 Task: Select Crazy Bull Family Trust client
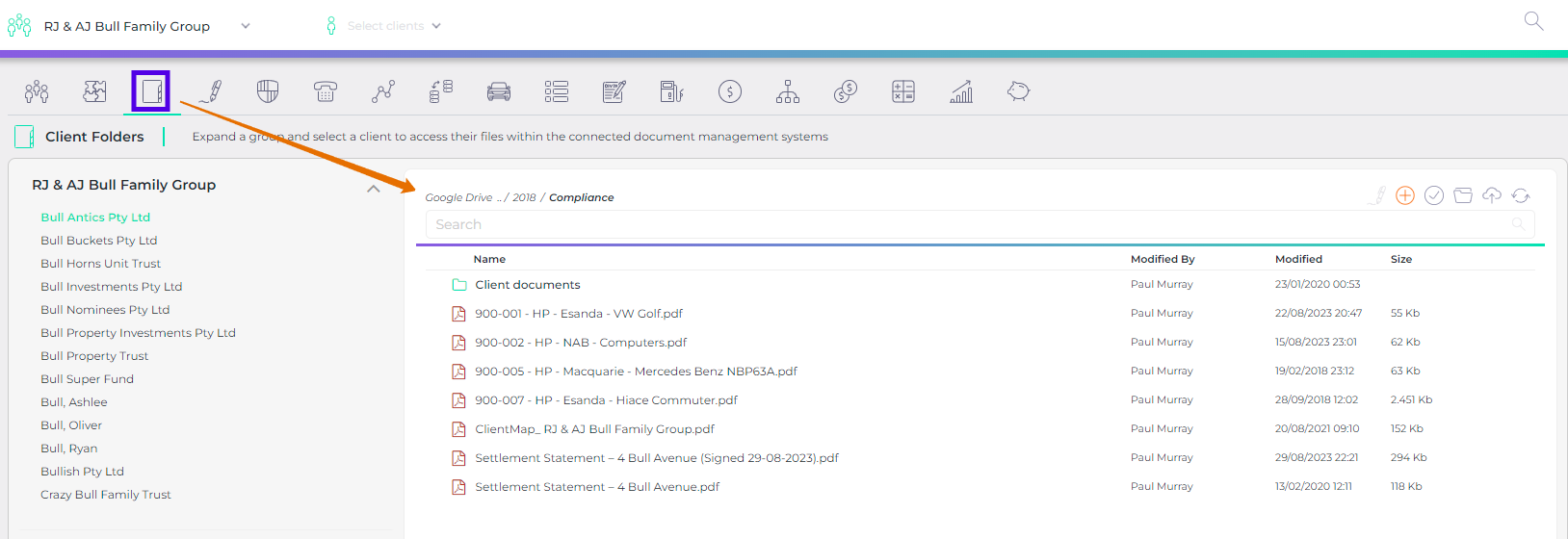pos(105,495)
